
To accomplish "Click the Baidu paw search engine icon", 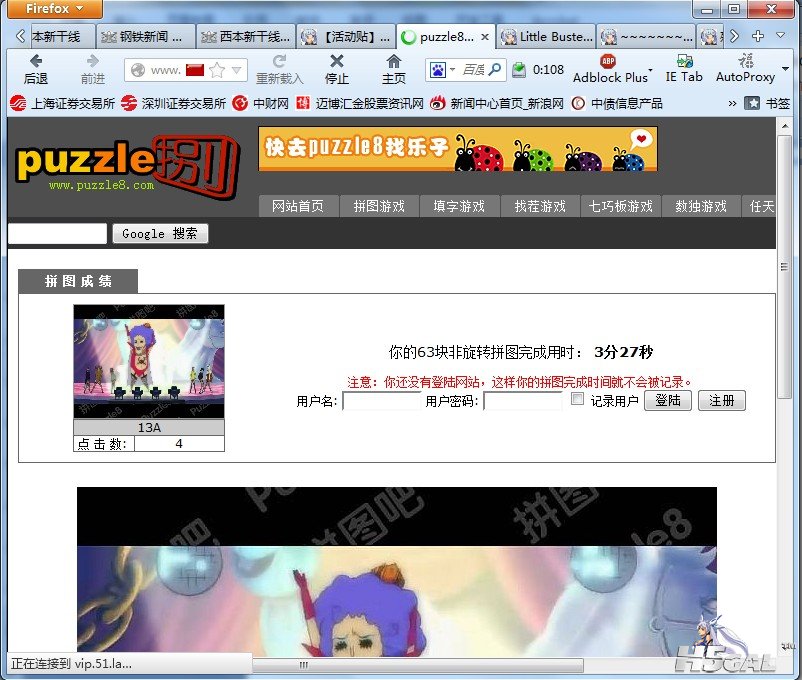I will tap(438, 70).
